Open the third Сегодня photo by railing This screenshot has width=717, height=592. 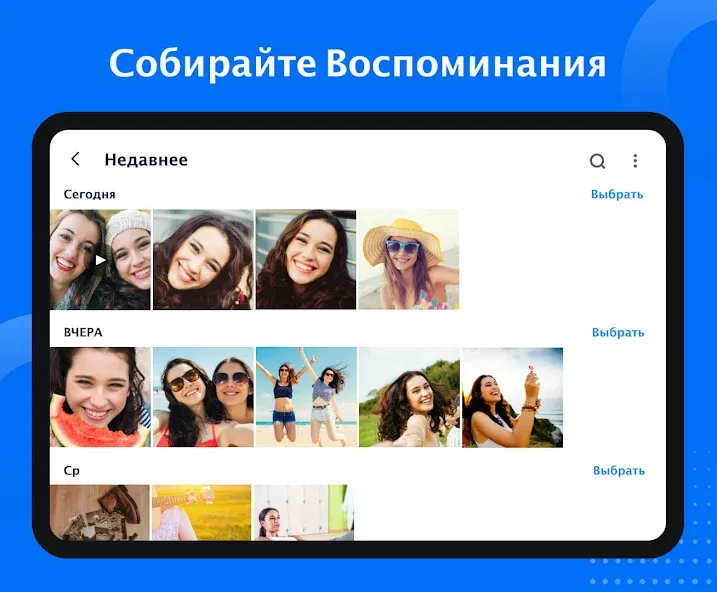click(x=306, y=260)
